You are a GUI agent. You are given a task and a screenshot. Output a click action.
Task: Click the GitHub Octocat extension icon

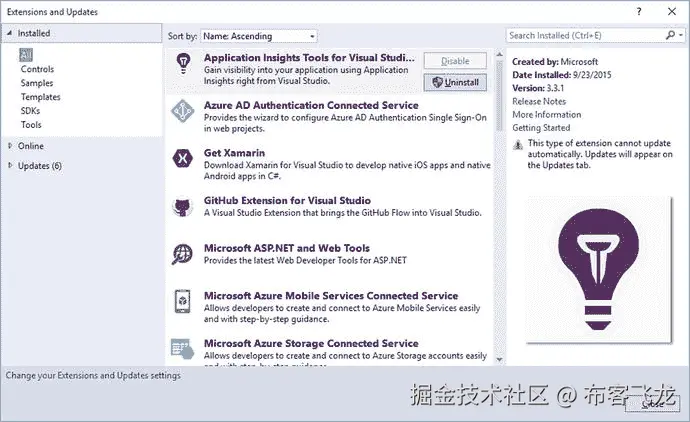pos(183,207)
